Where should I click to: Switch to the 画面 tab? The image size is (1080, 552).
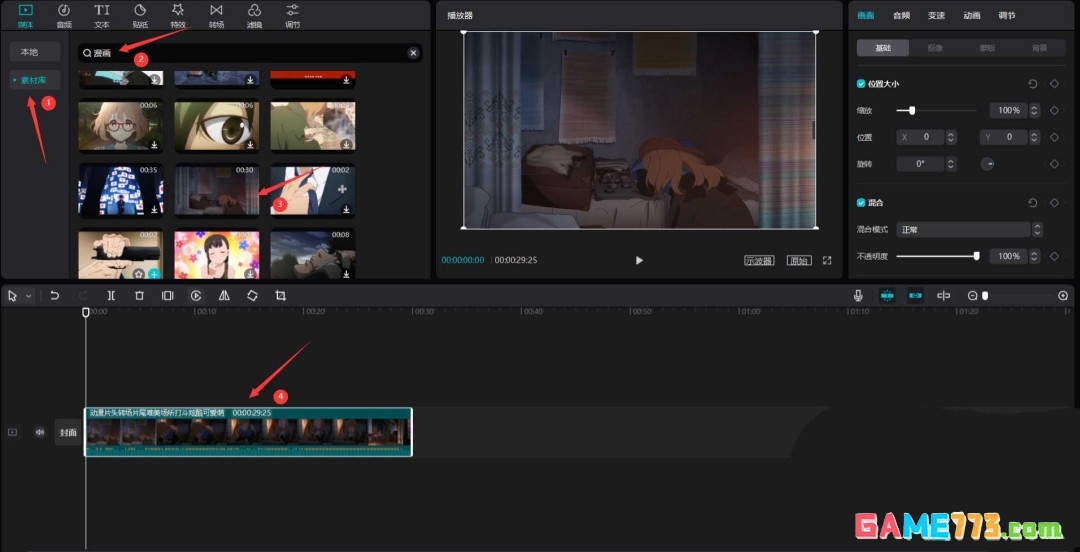coord(865,15)
